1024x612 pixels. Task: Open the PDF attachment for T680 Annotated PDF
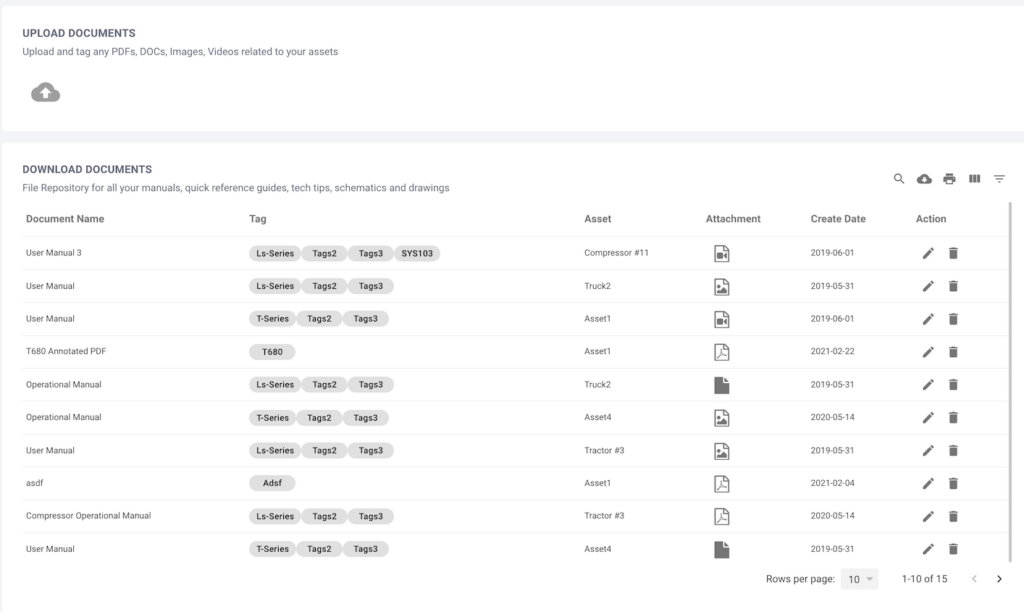tap(722, 351)
